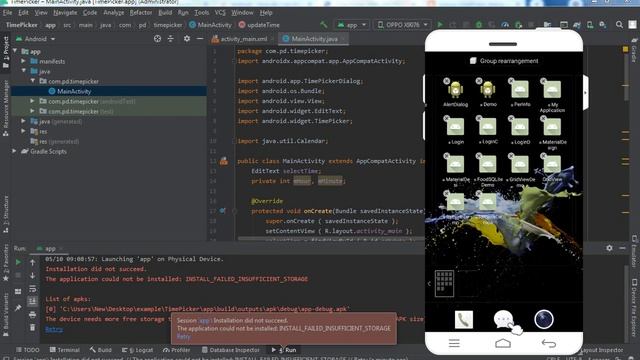Tap the camera icon in phone dock
640x360 pixels.
544,319
